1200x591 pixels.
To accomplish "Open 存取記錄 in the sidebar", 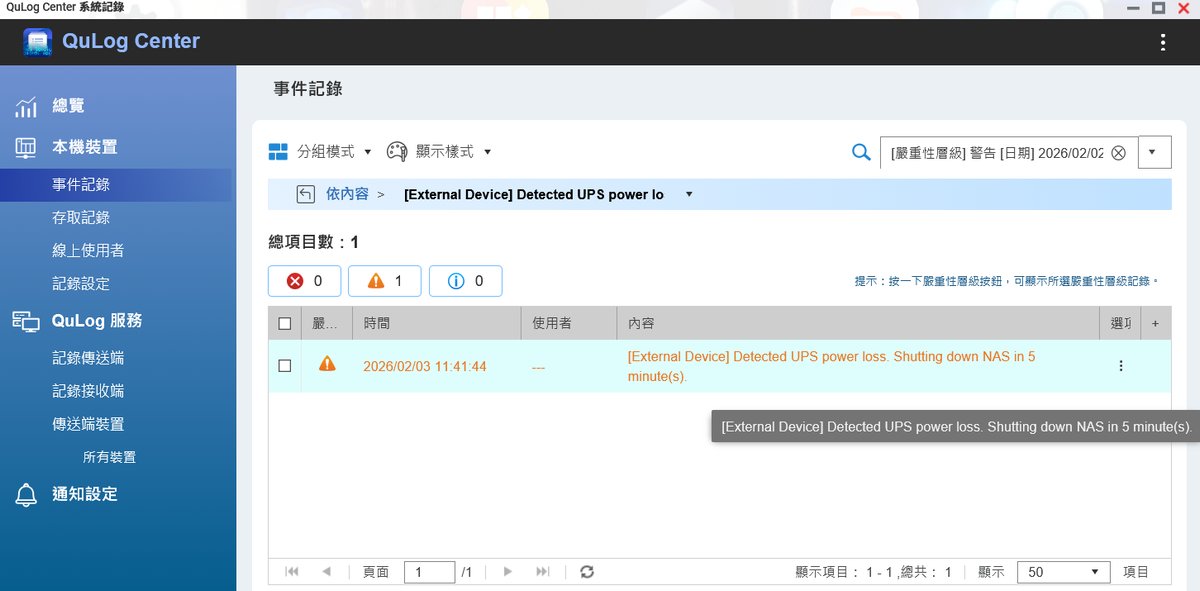I will pos(81,217).
